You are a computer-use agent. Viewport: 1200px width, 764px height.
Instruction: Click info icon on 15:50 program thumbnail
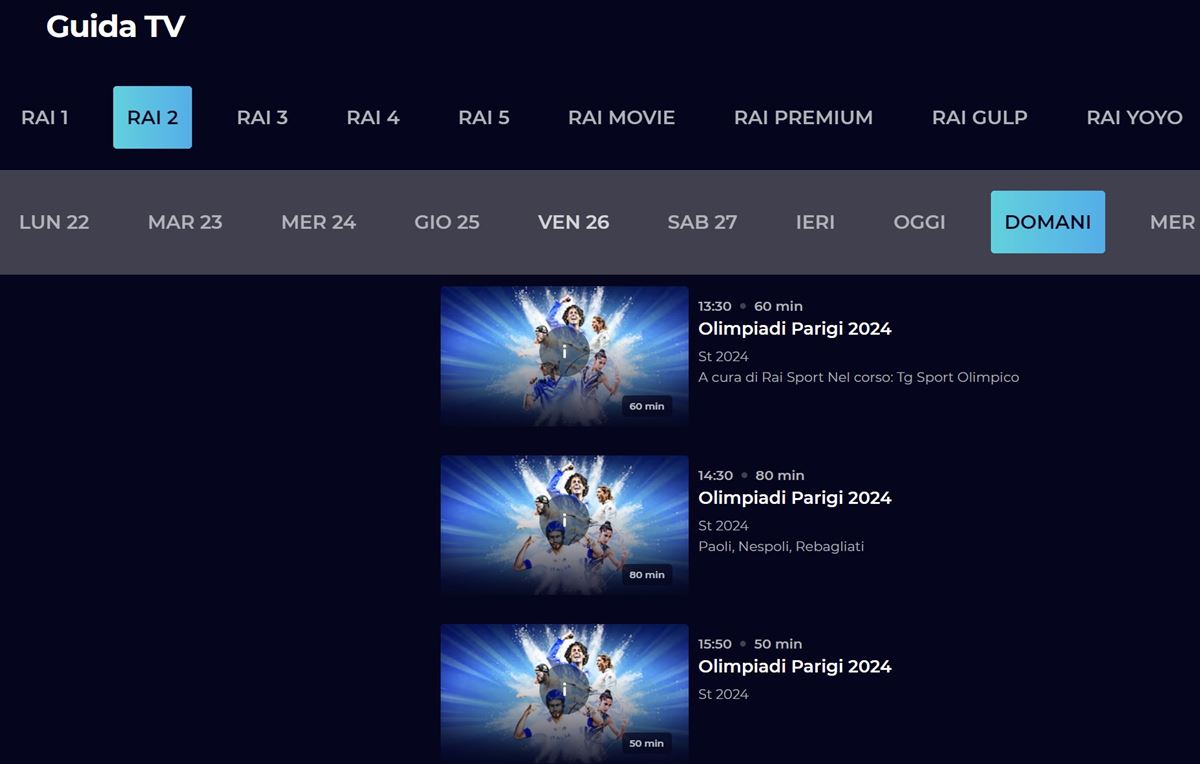coord(564,690)
